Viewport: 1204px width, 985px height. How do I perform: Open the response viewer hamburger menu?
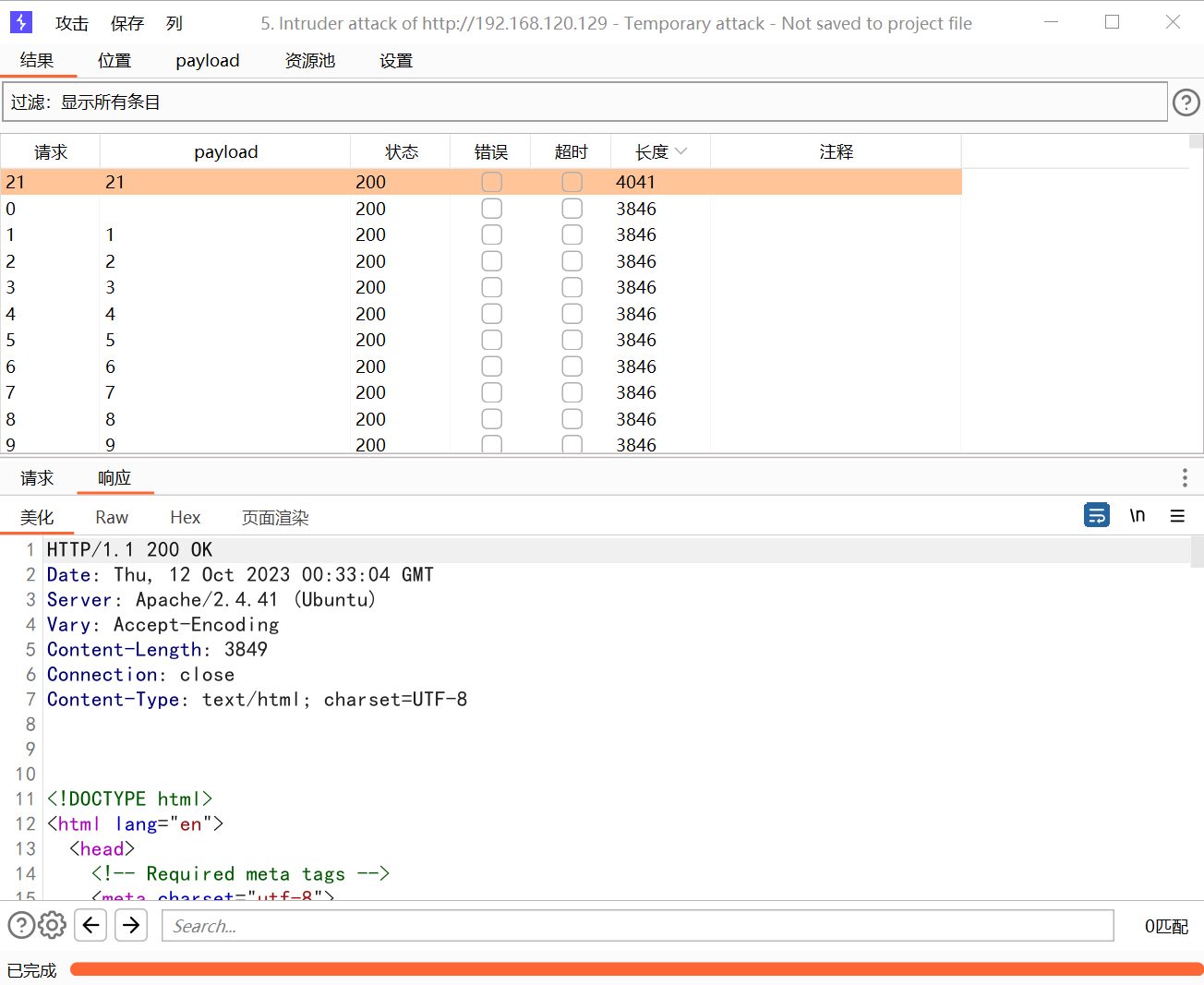click(1177, 516)
